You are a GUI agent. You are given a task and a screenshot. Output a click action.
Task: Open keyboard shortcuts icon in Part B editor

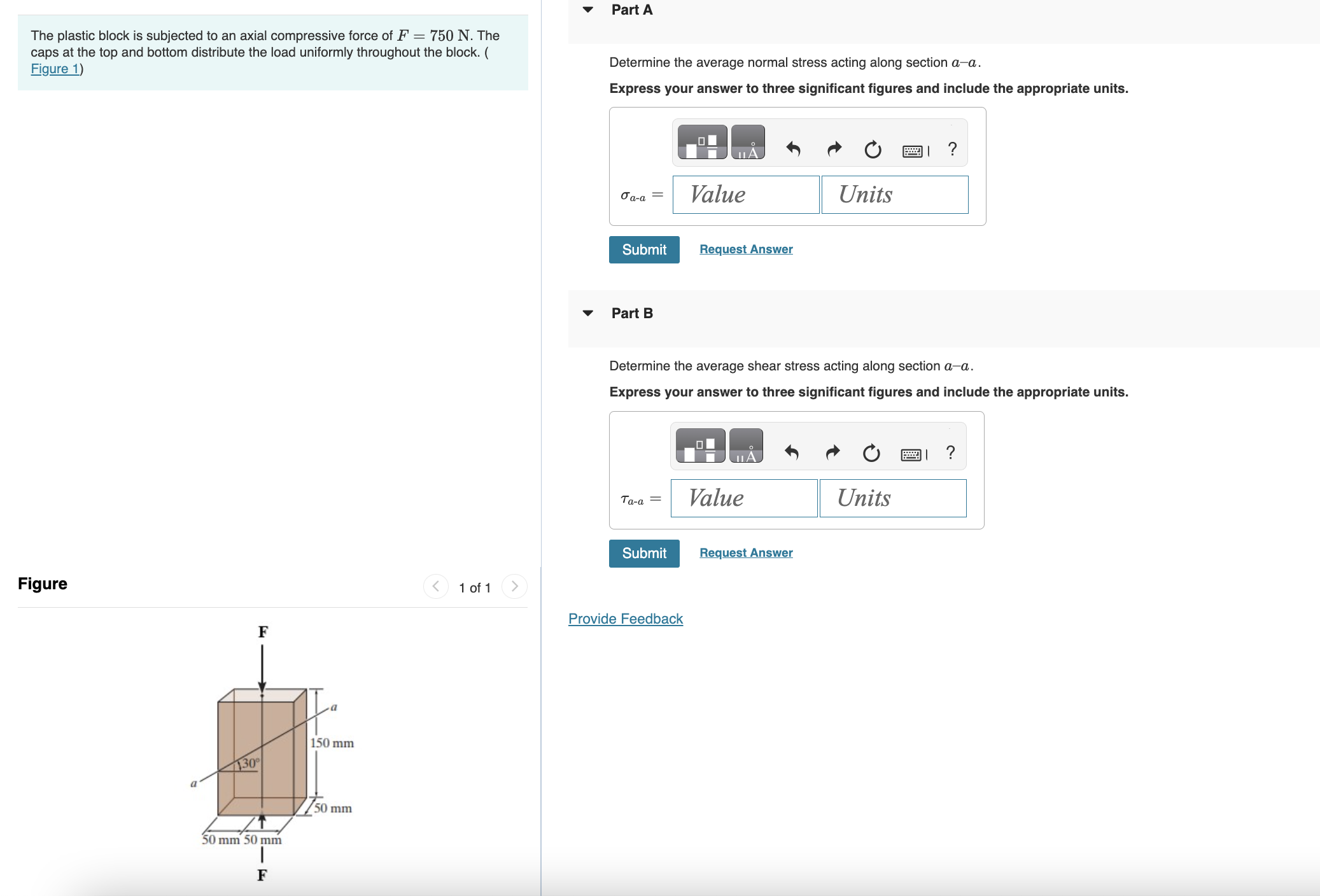[x=913, y=453]
